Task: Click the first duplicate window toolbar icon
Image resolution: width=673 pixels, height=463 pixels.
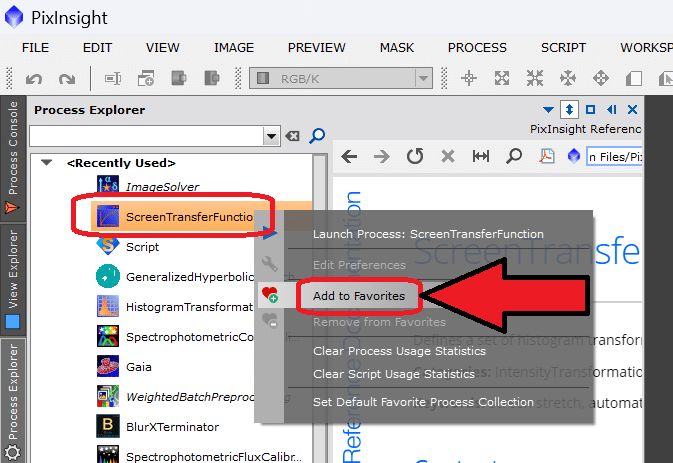Action: point(179,79)
